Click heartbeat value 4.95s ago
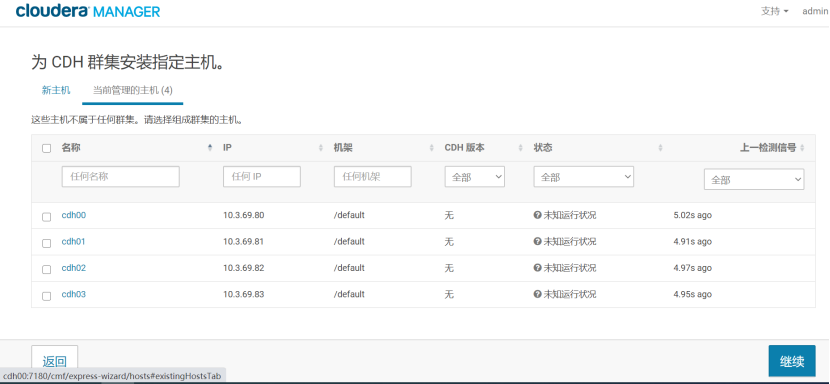Image resolution: width=830 pixels, height=384 pixels. (x=692, y=294)
